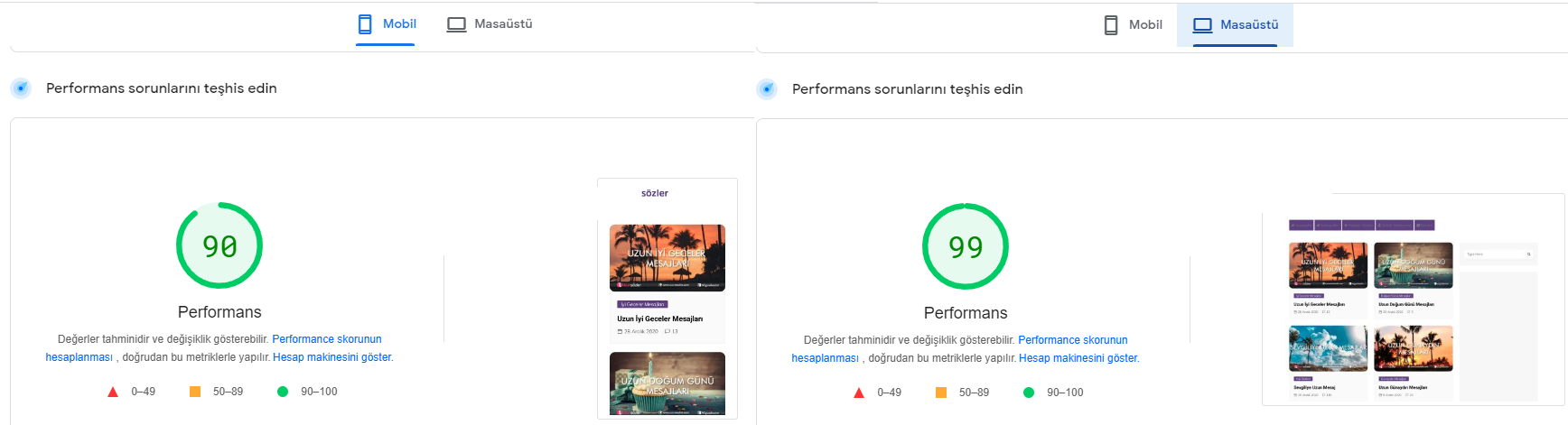Click the right blue performance diagnose icon
Image resolution: width=1568 pixels, height=425 pixels.
tap(767, 89)
